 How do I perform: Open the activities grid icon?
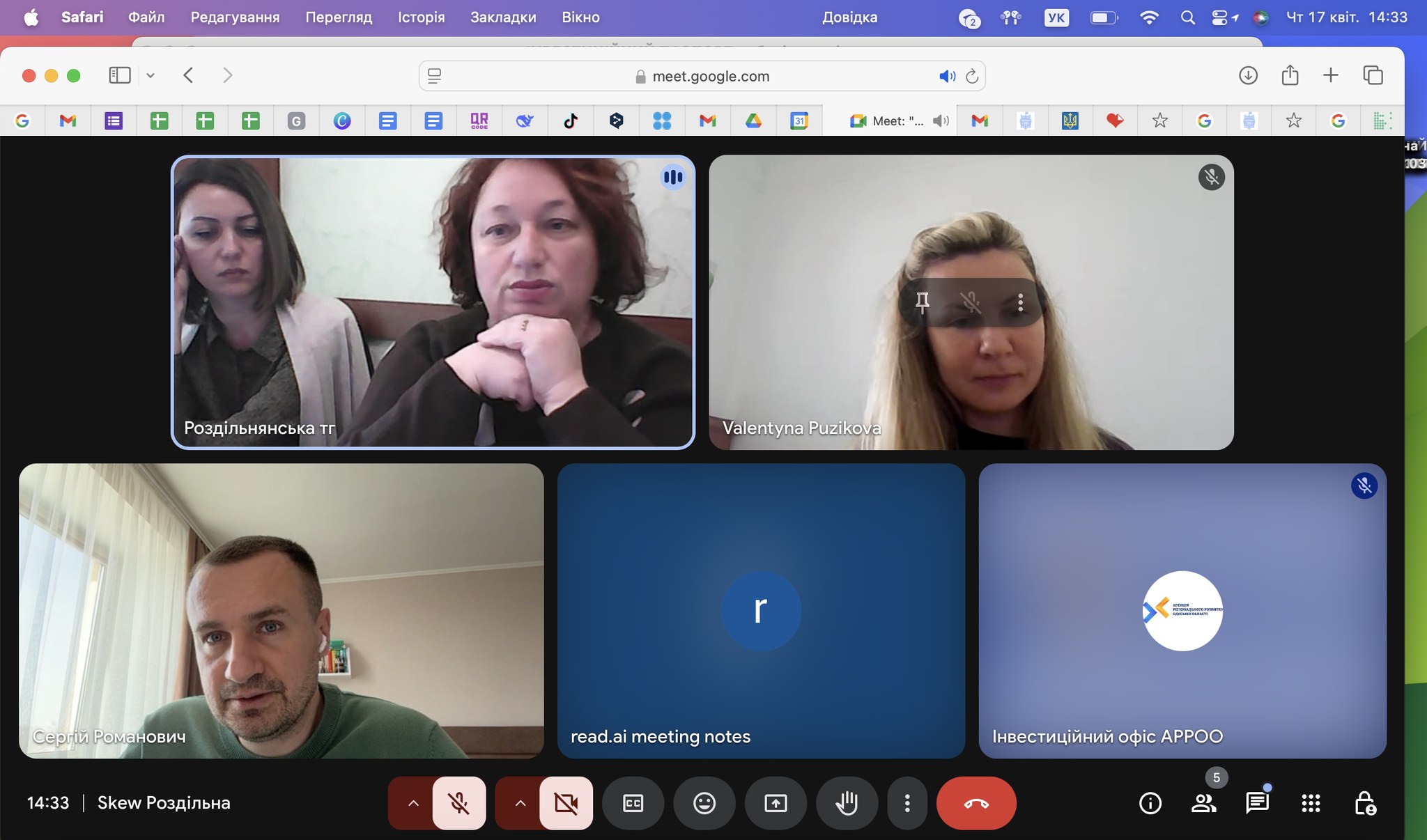point(1311,803)
